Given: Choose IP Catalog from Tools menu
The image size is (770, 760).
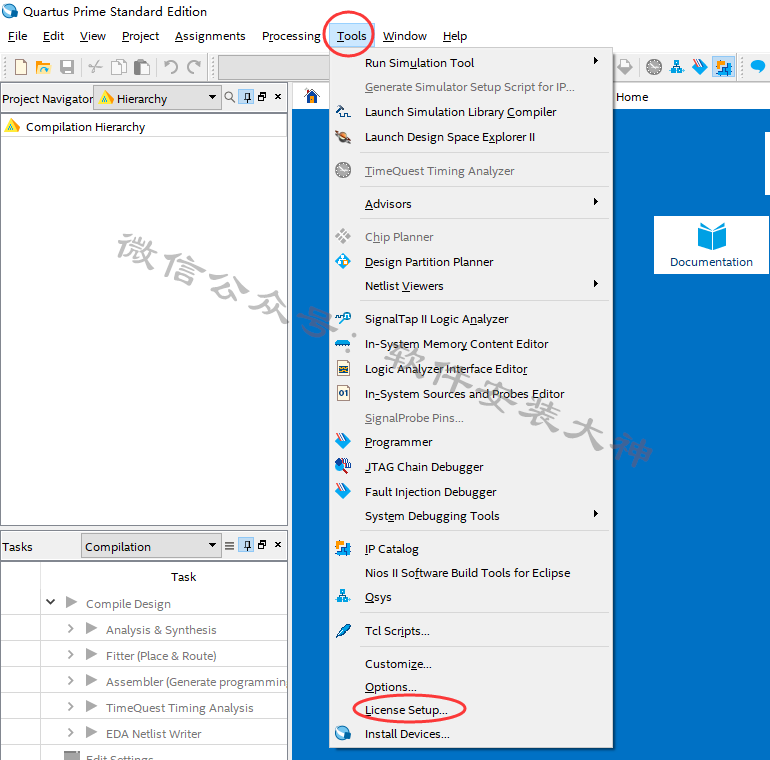Looking at the screenshot, I should pos(471,549).
